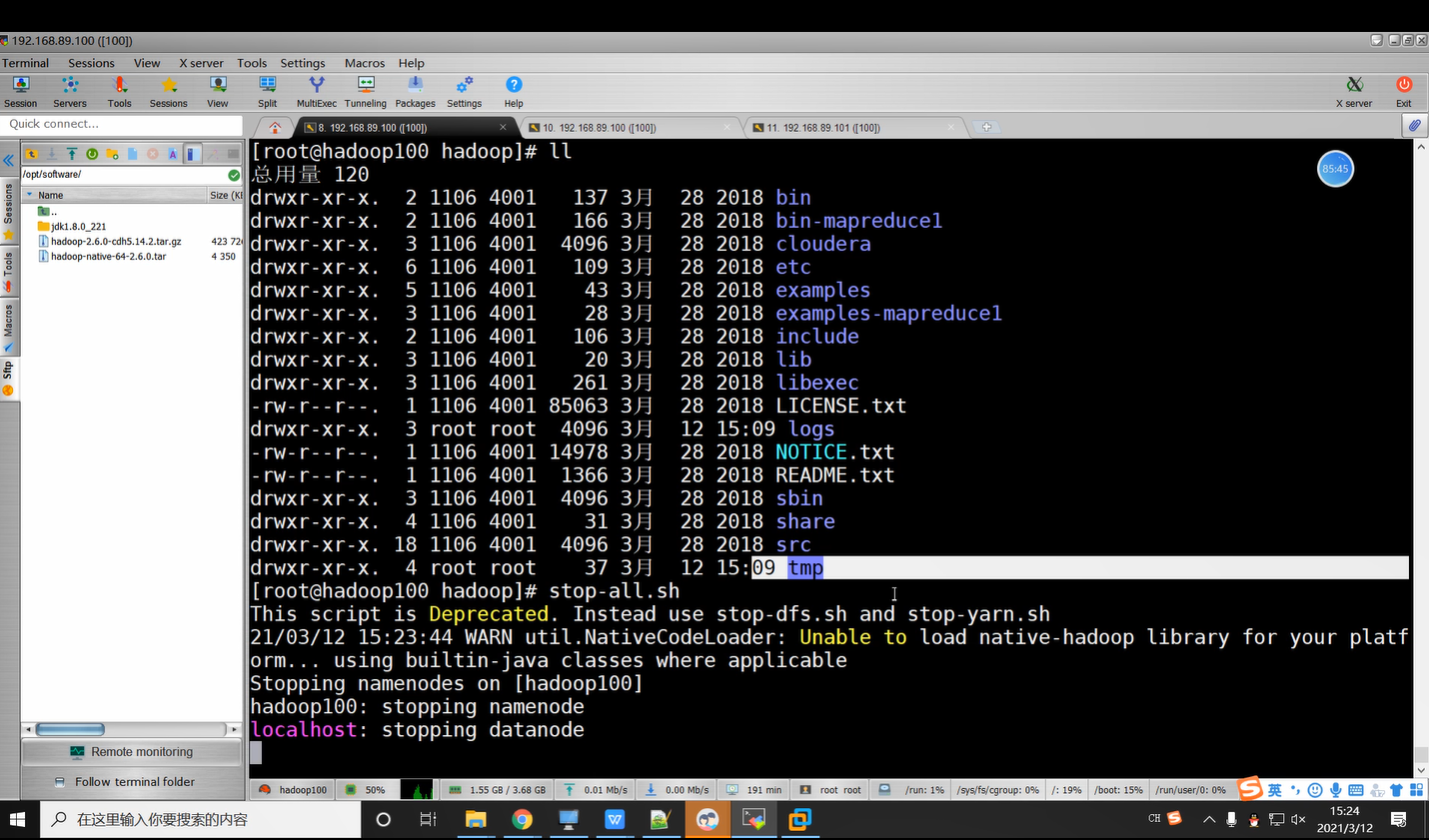Click terminal scrollbar down arrow
1429x840 pixels.
click(x=1421, y=770)
